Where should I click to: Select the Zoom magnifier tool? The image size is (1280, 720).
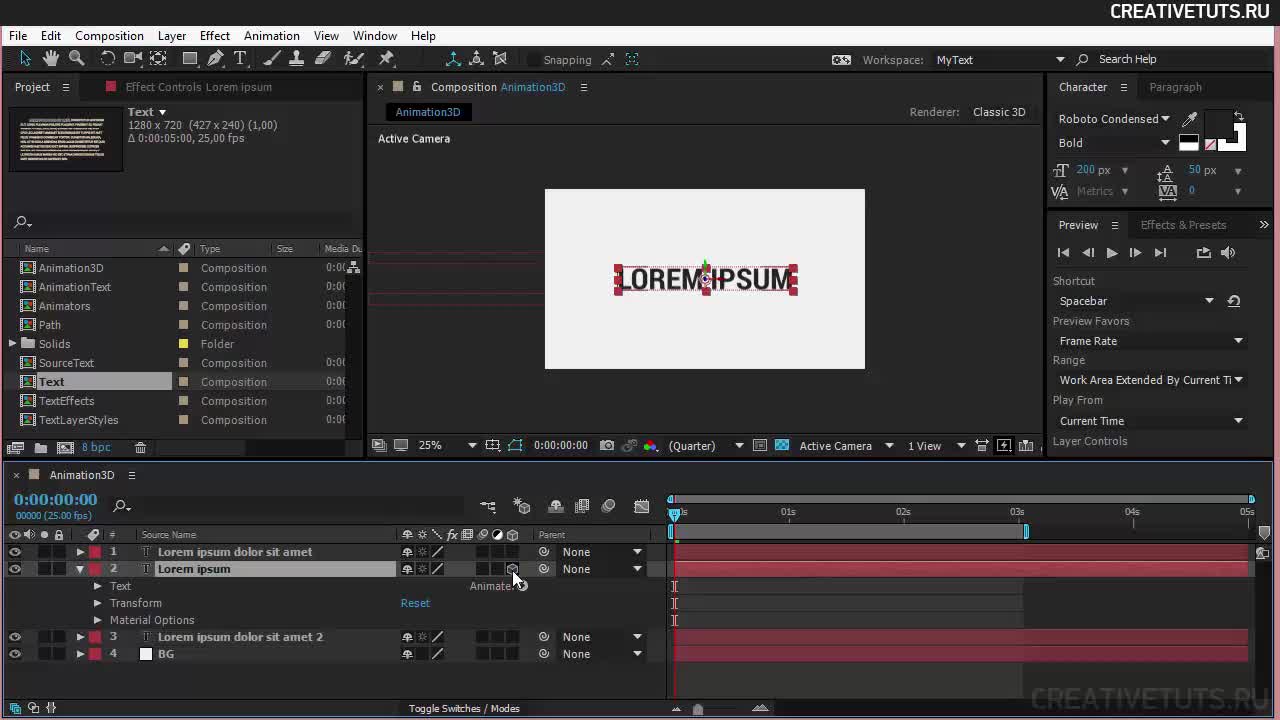pos(76,59)
